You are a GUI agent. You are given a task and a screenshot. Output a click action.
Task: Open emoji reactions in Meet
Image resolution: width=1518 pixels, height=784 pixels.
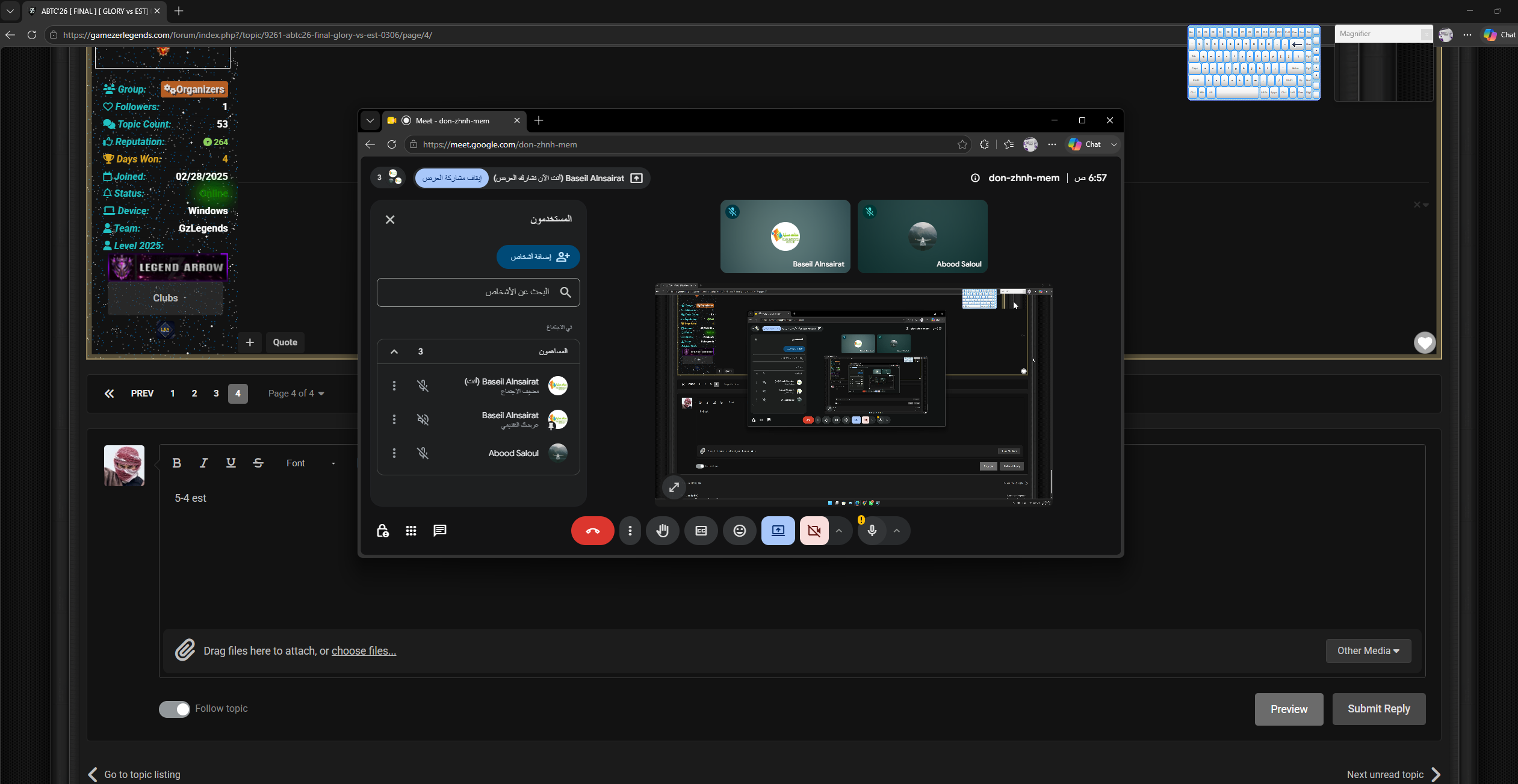coord(740,531)
